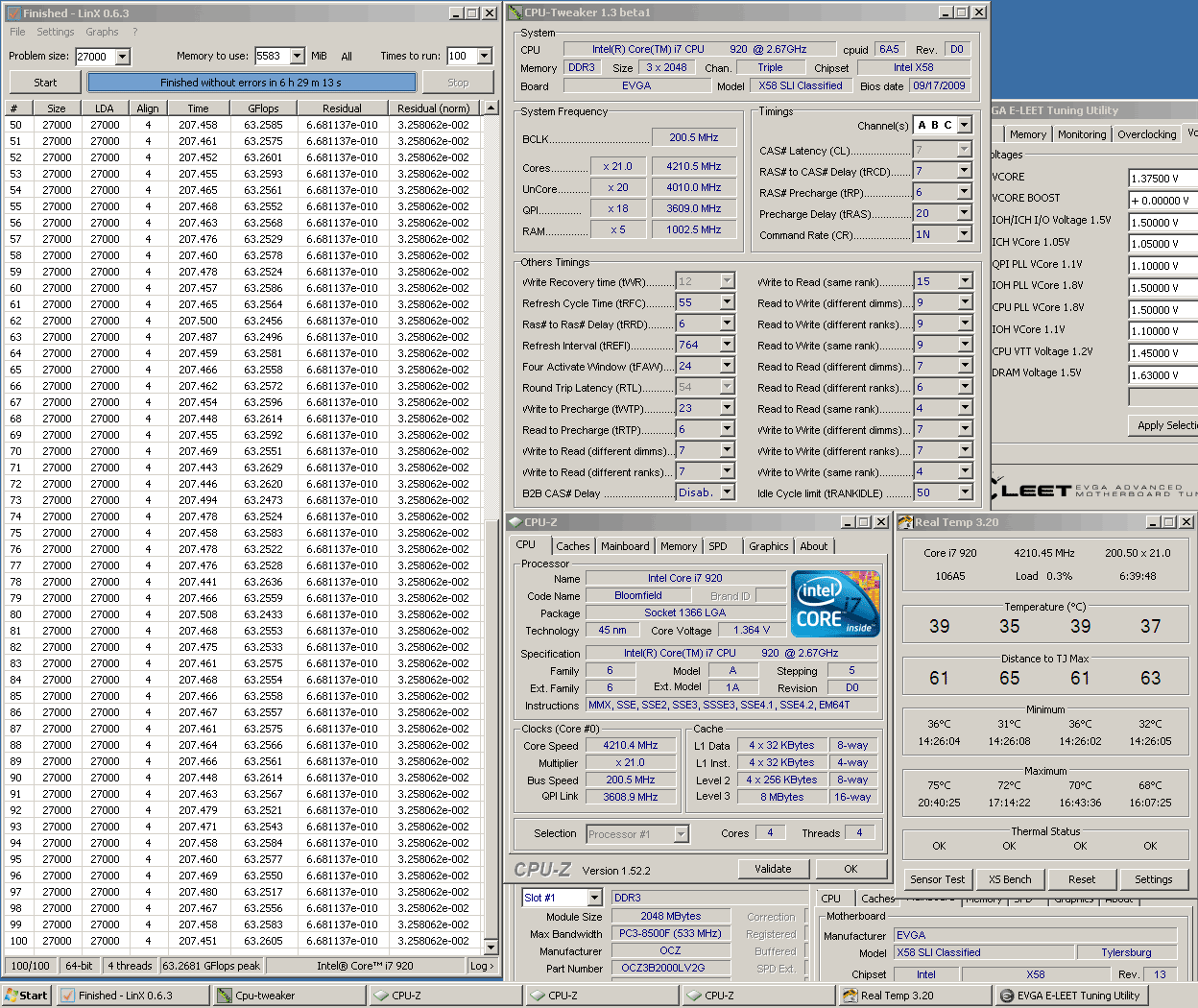Expand the Memory to use dropdown
1198x1008 pixels.
[297, 57]
